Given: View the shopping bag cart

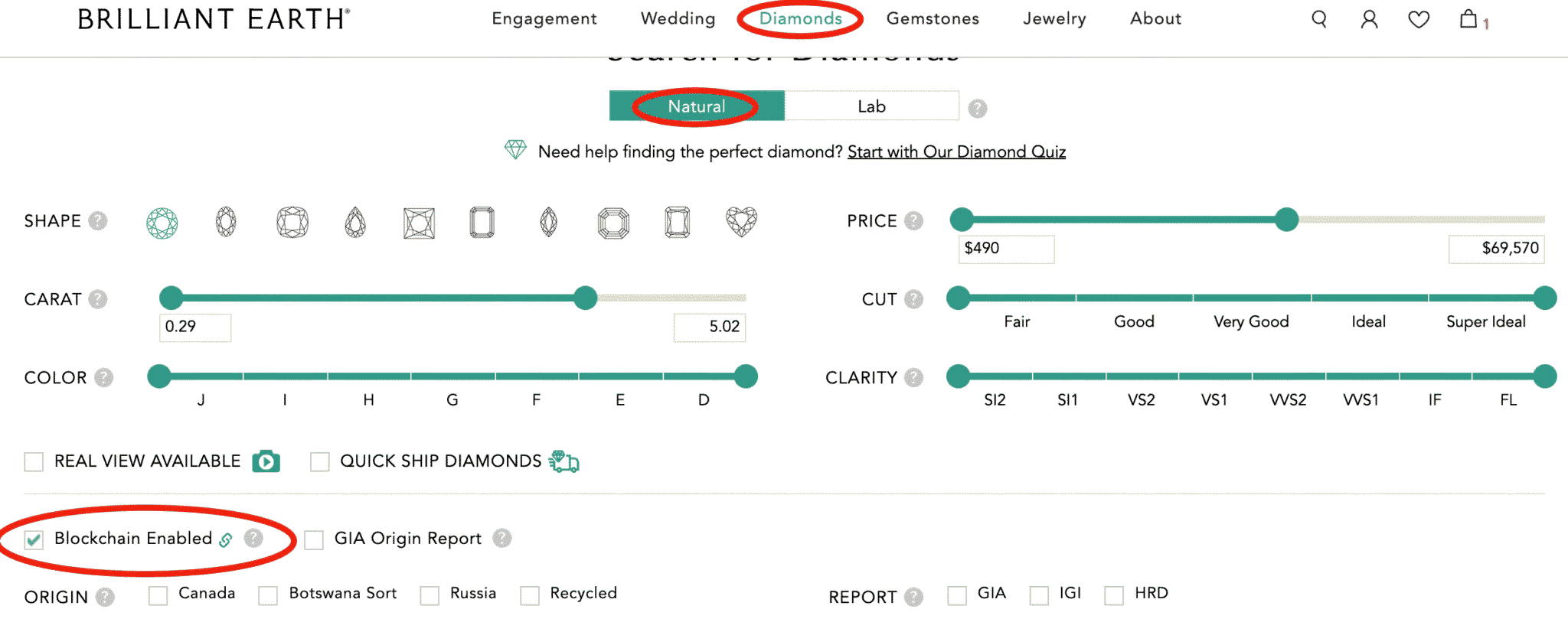Looking at the screenshot, I should pos(1469,19).
